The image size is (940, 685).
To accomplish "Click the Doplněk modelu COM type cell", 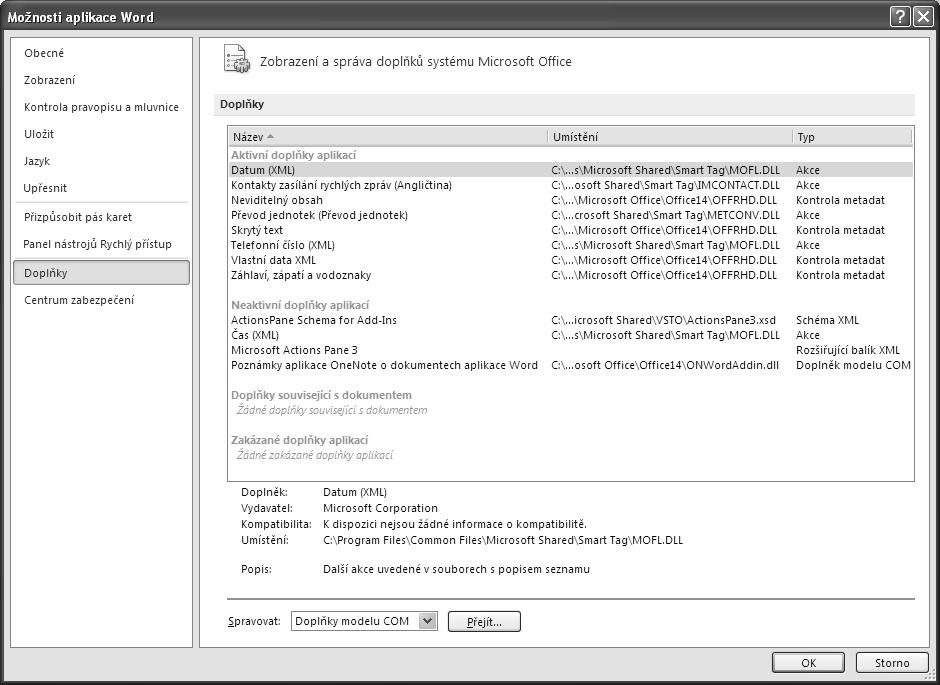I will (853, 364).
